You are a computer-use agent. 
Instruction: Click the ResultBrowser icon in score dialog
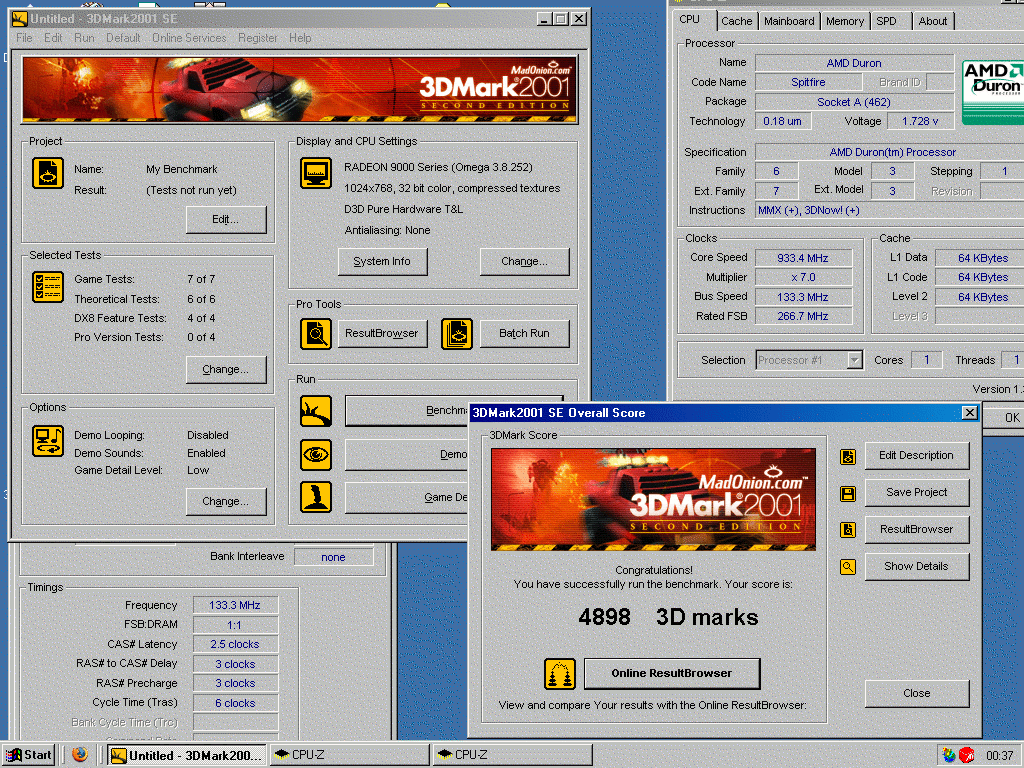pos(848,530)
